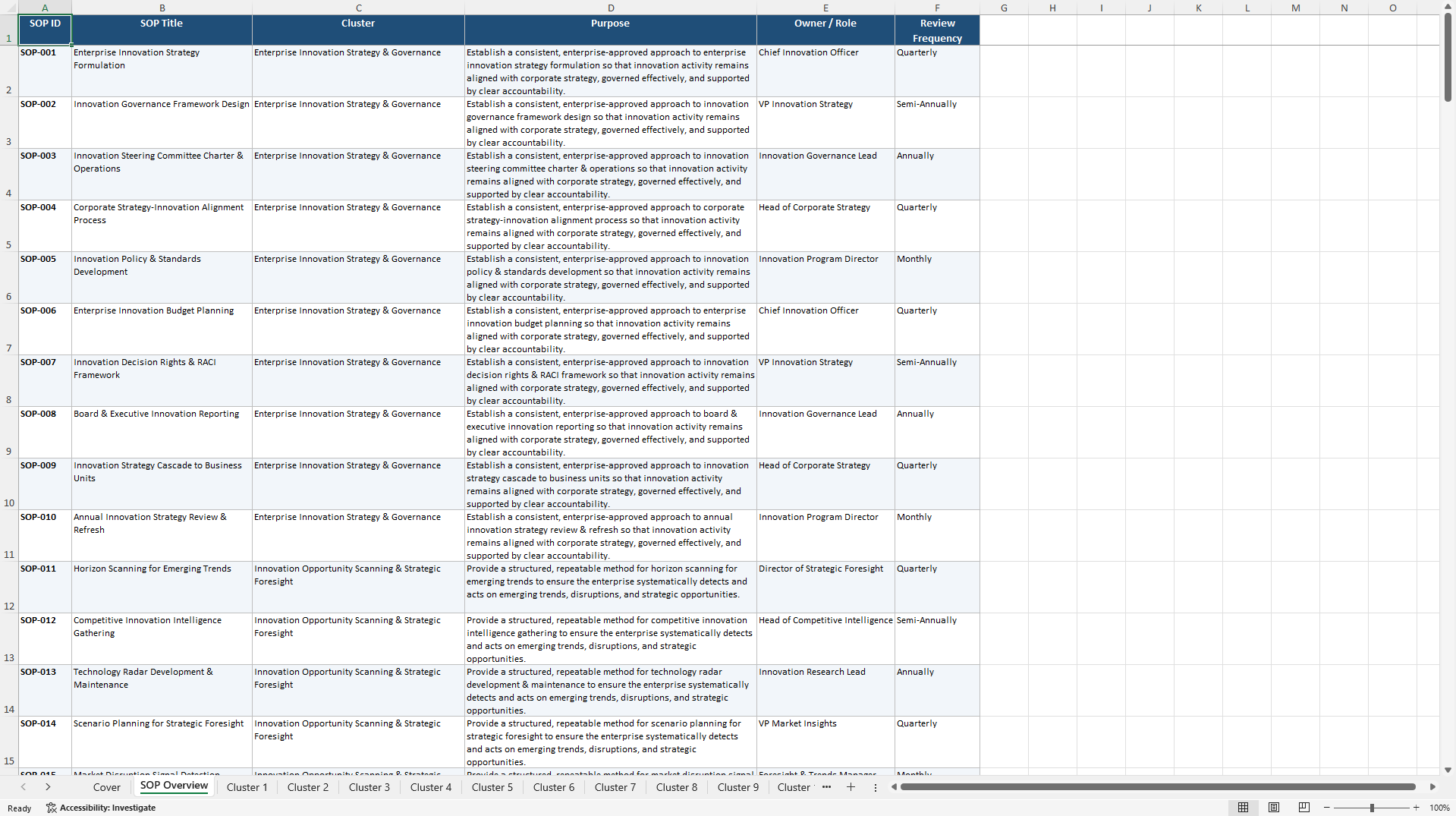Select 'Enterprise Innovation Budget Planning' title cell
This screenshot has height=816, width=1456.
click(162, 329)
